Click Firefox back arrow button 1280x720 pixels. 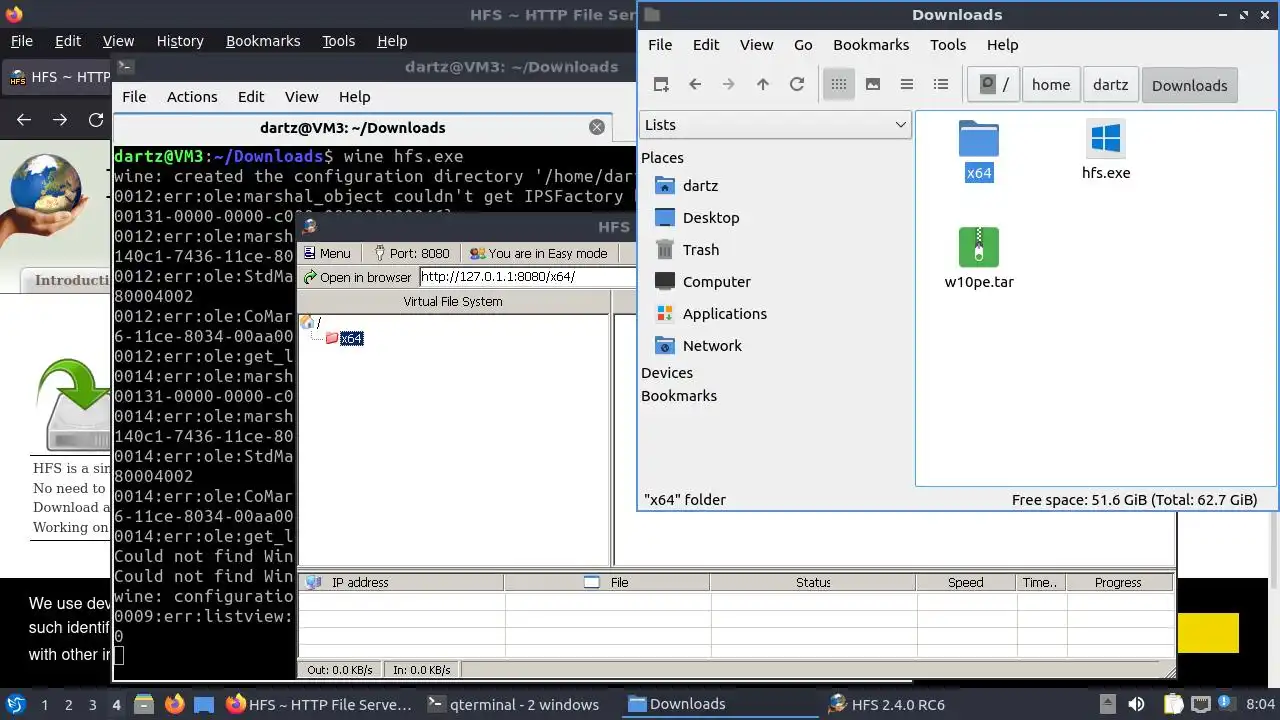(x=24, y=120)
